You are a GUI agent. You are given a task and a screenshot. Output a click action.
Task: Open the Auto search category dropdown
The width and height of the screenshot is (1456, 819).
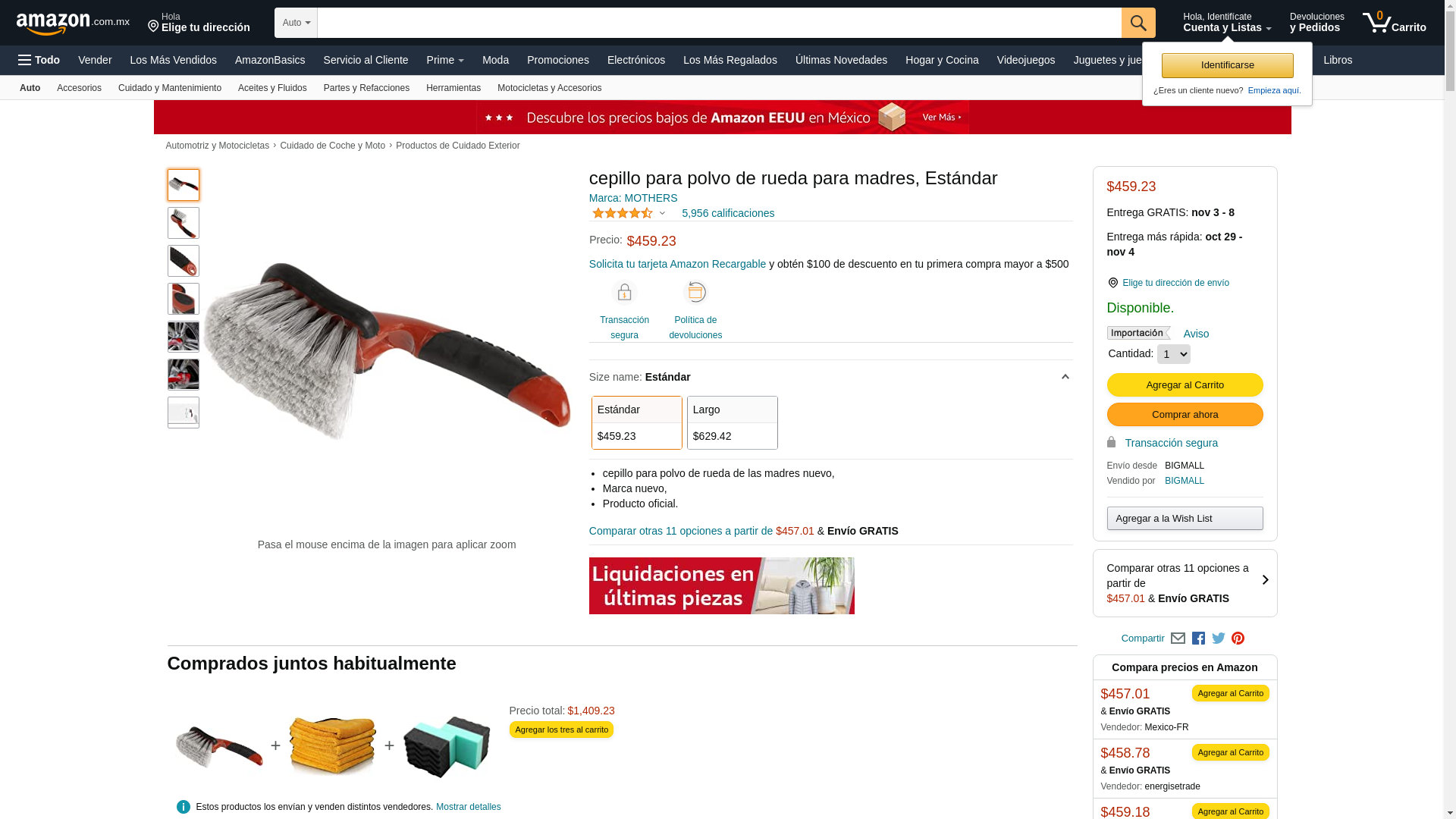point(296,23)
